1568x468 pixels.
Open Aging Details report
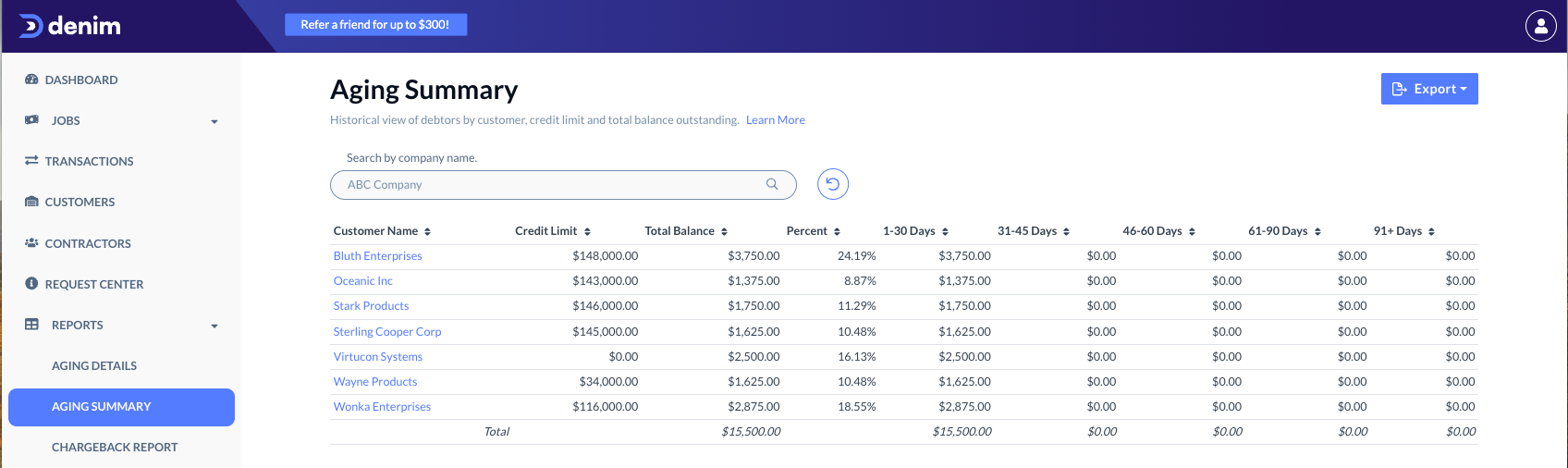point(94,365)
